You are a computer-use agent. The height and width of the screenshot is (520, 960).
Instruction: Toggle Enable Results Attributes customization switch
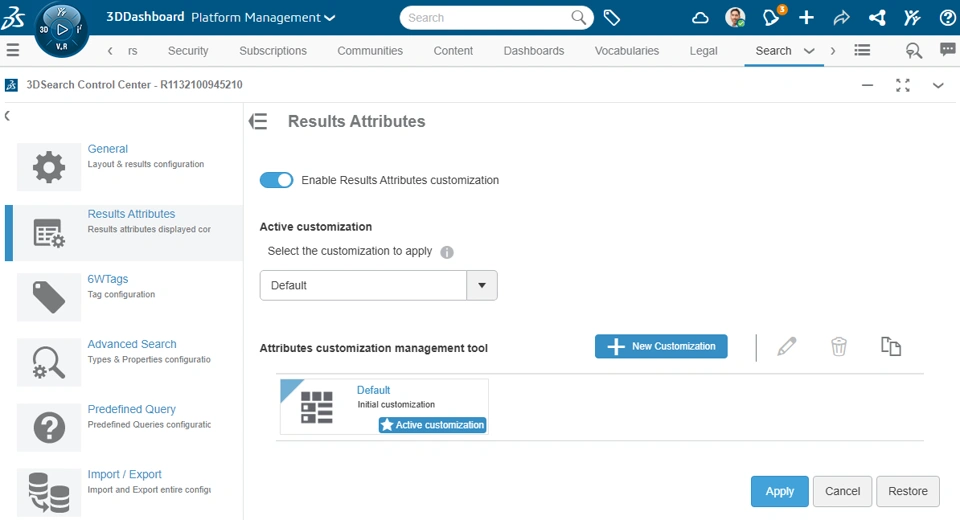tap(276, 180)
